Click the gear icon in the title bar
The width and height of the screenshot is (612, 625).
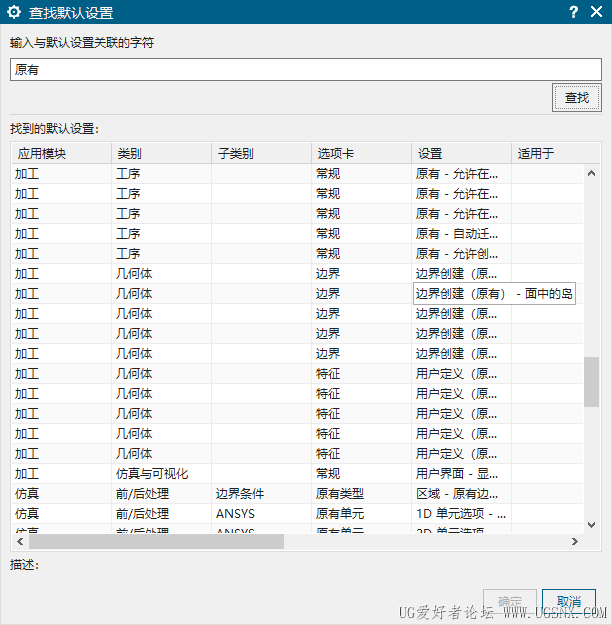[14, 12]
